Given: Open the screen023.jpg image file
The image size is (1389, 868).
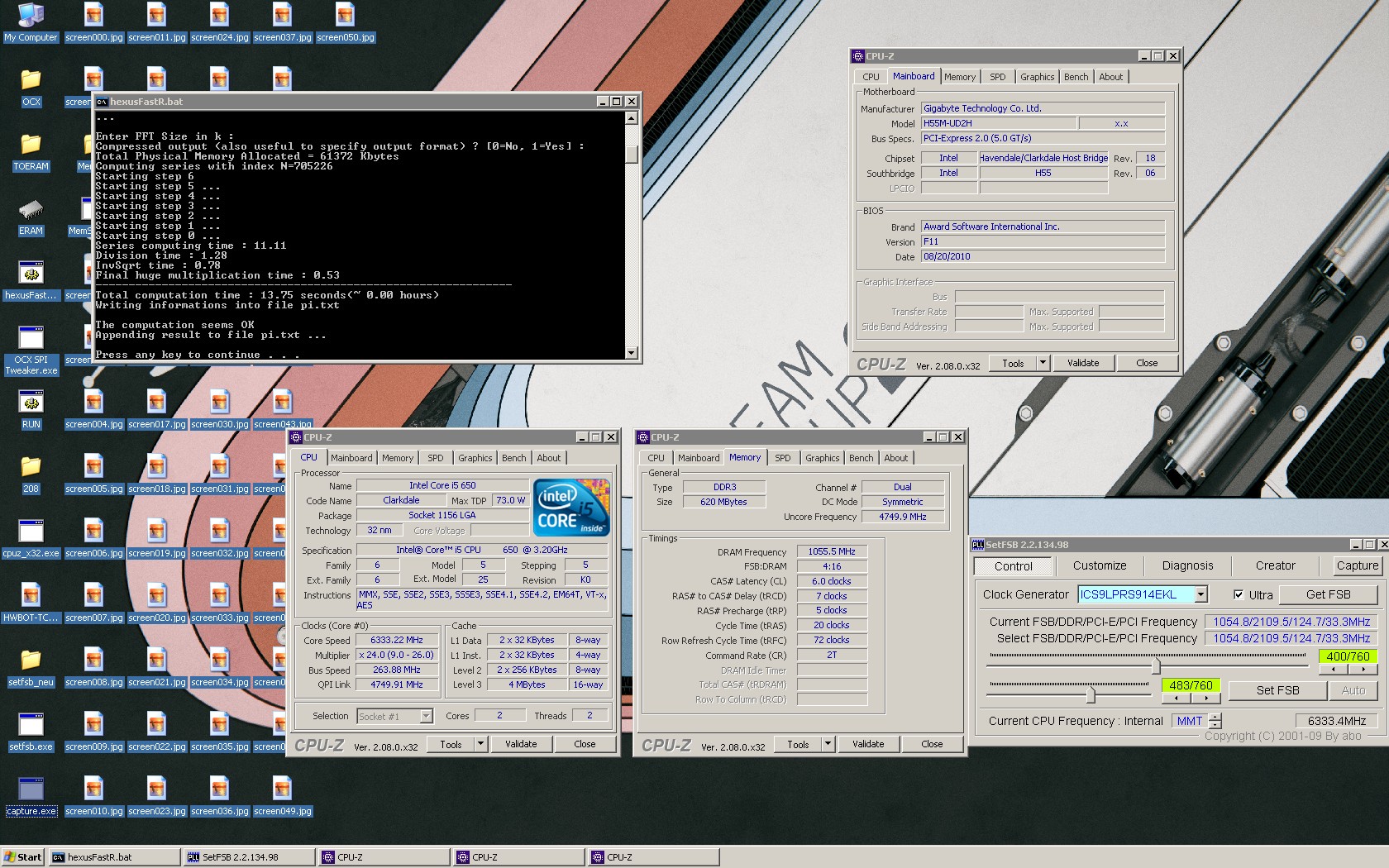Looking at the screenshot, I should (x=156, y=797).
